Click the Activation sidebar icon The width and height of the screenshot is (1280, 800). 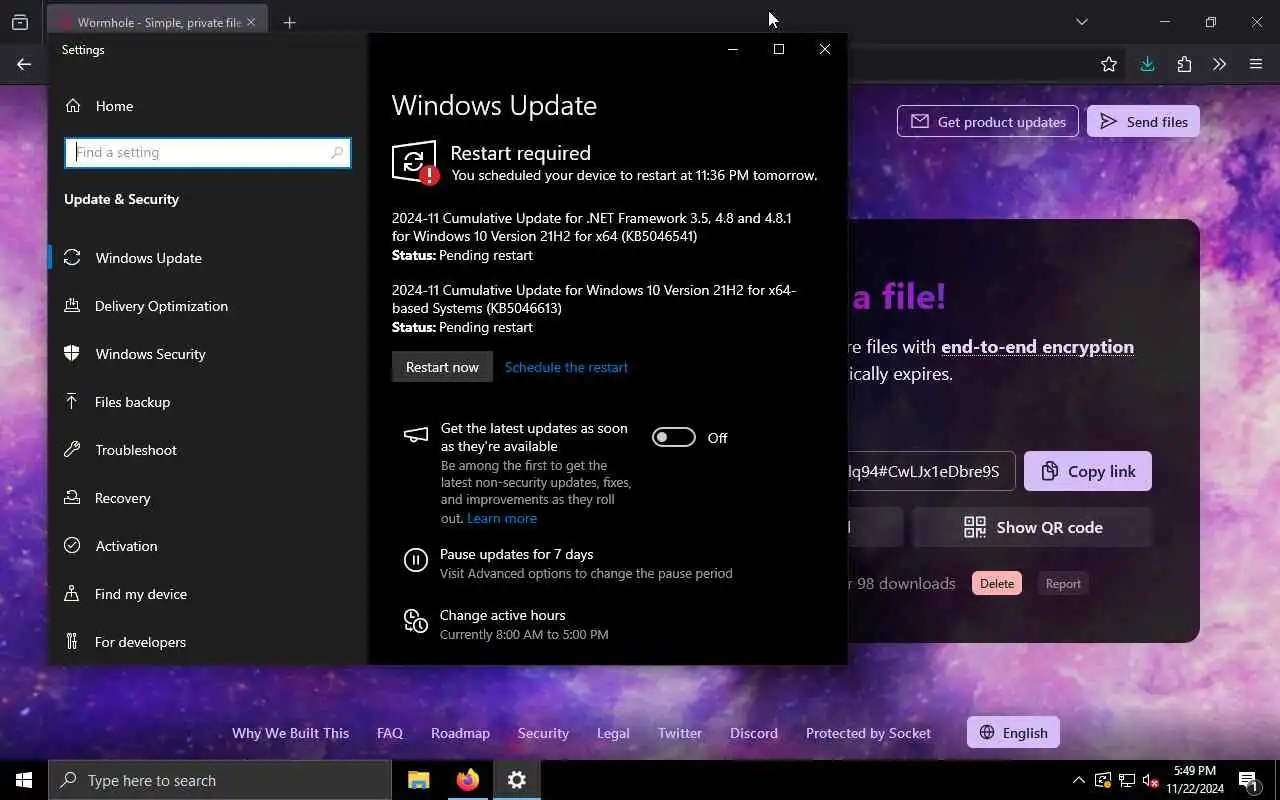pyautogui.click(x=72, y=546)
